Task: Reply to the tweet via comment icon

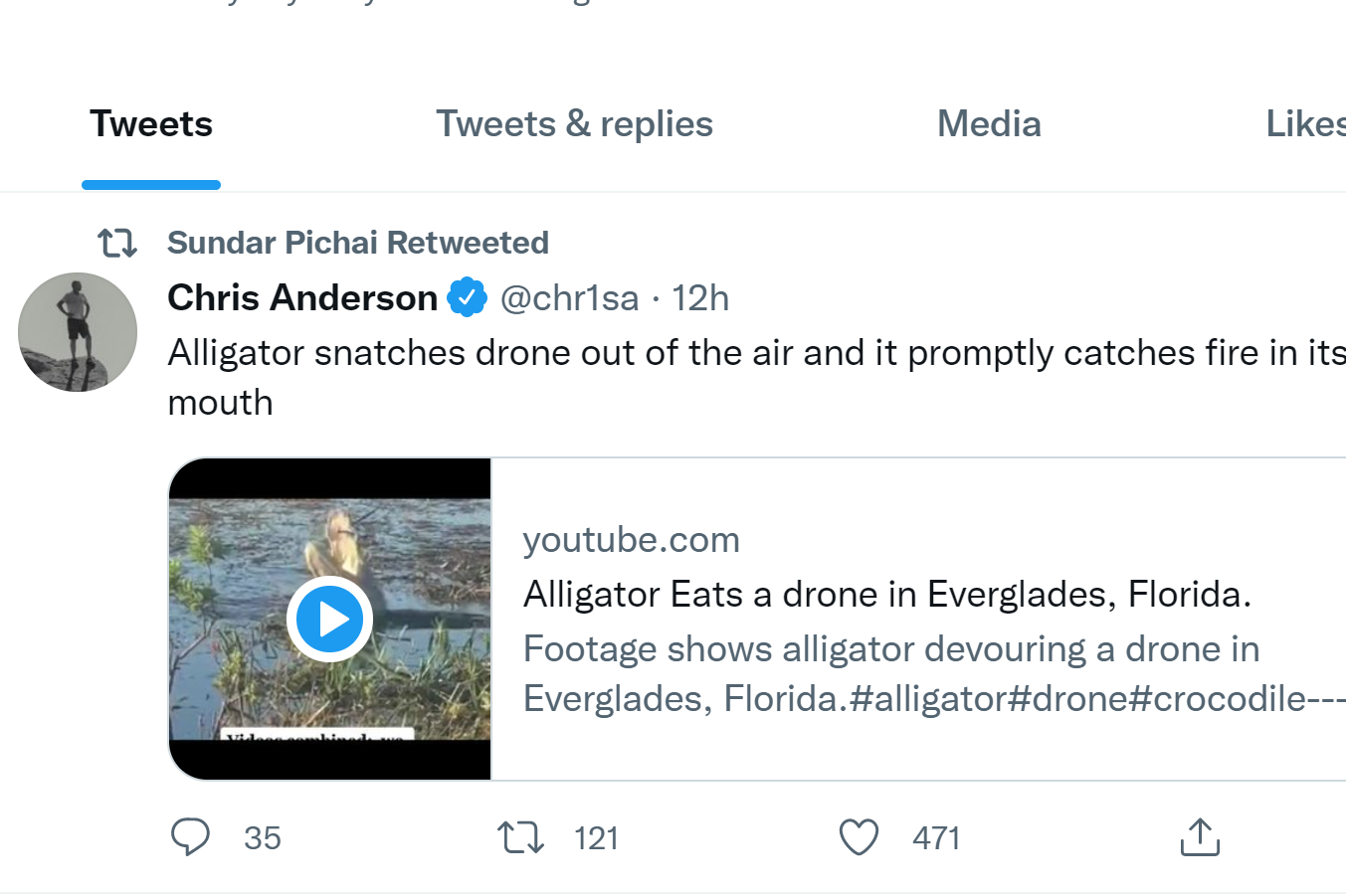Action: (x=190, y=837)
